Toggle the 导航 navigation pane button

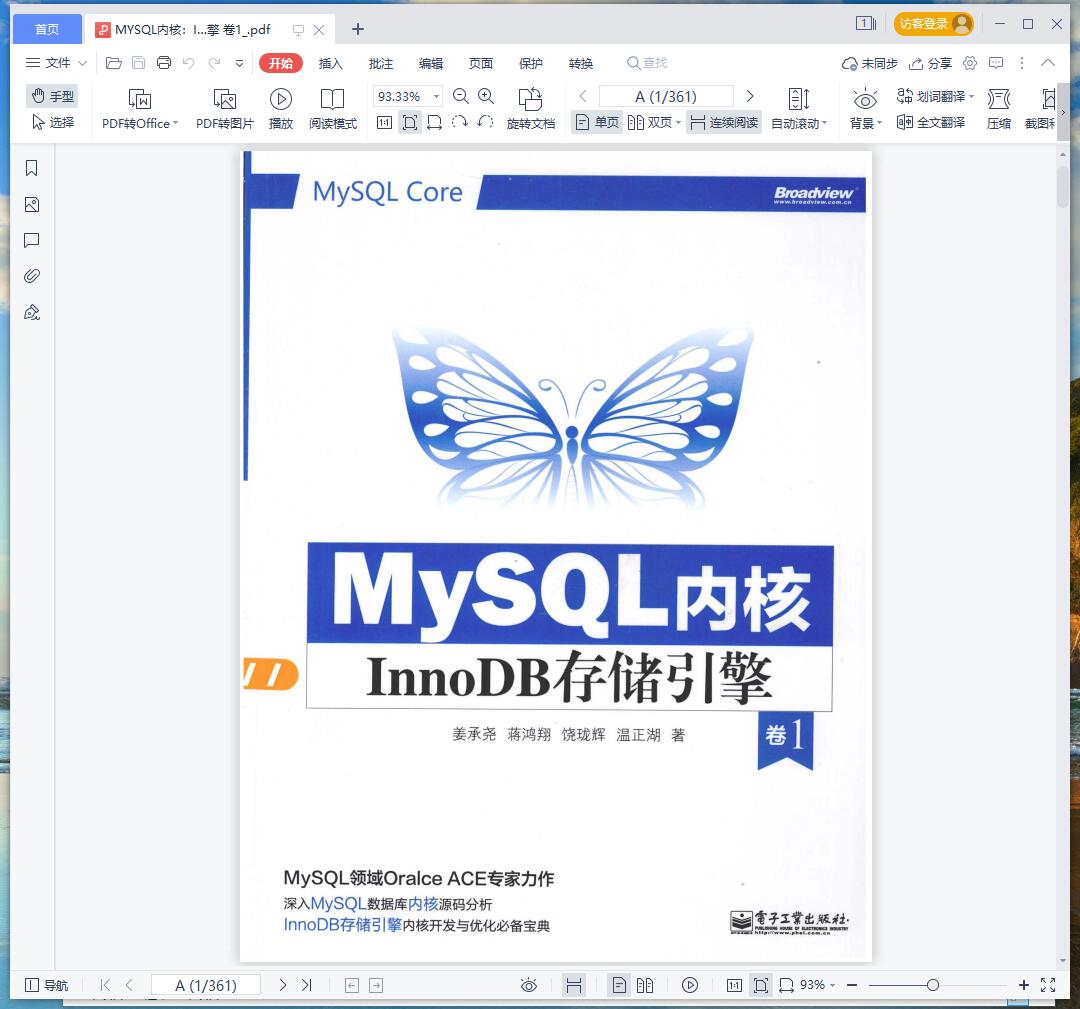47,986
